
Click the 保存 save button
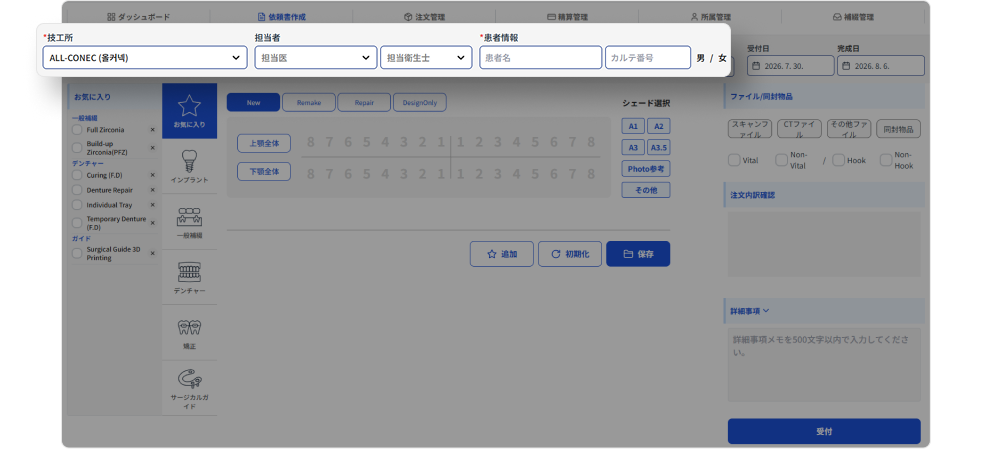(638, 254)
